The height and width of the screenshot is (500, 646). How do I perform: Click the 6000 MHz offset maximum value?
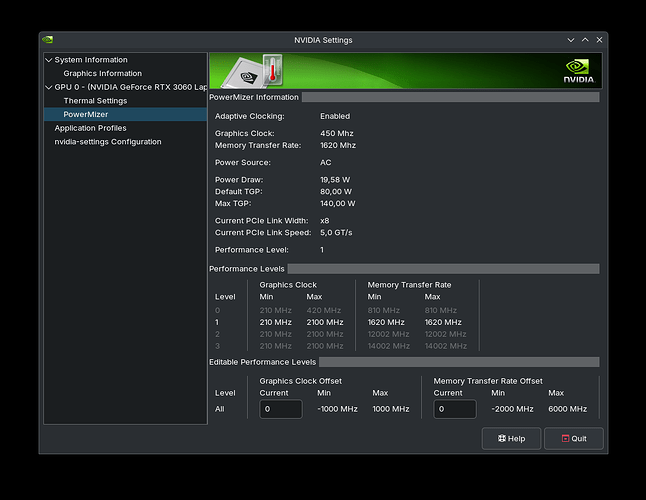(x=567, y=409)
